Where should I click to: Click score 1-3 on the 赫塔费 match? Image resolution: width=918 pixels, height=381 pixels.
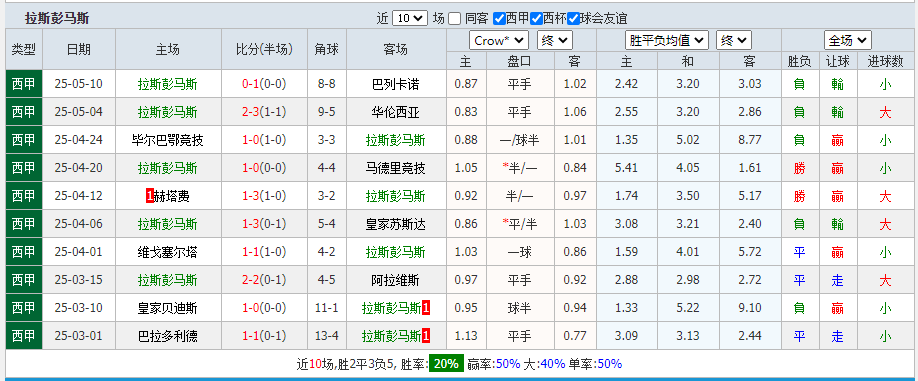pyautogui.click(x=251, y=196)
